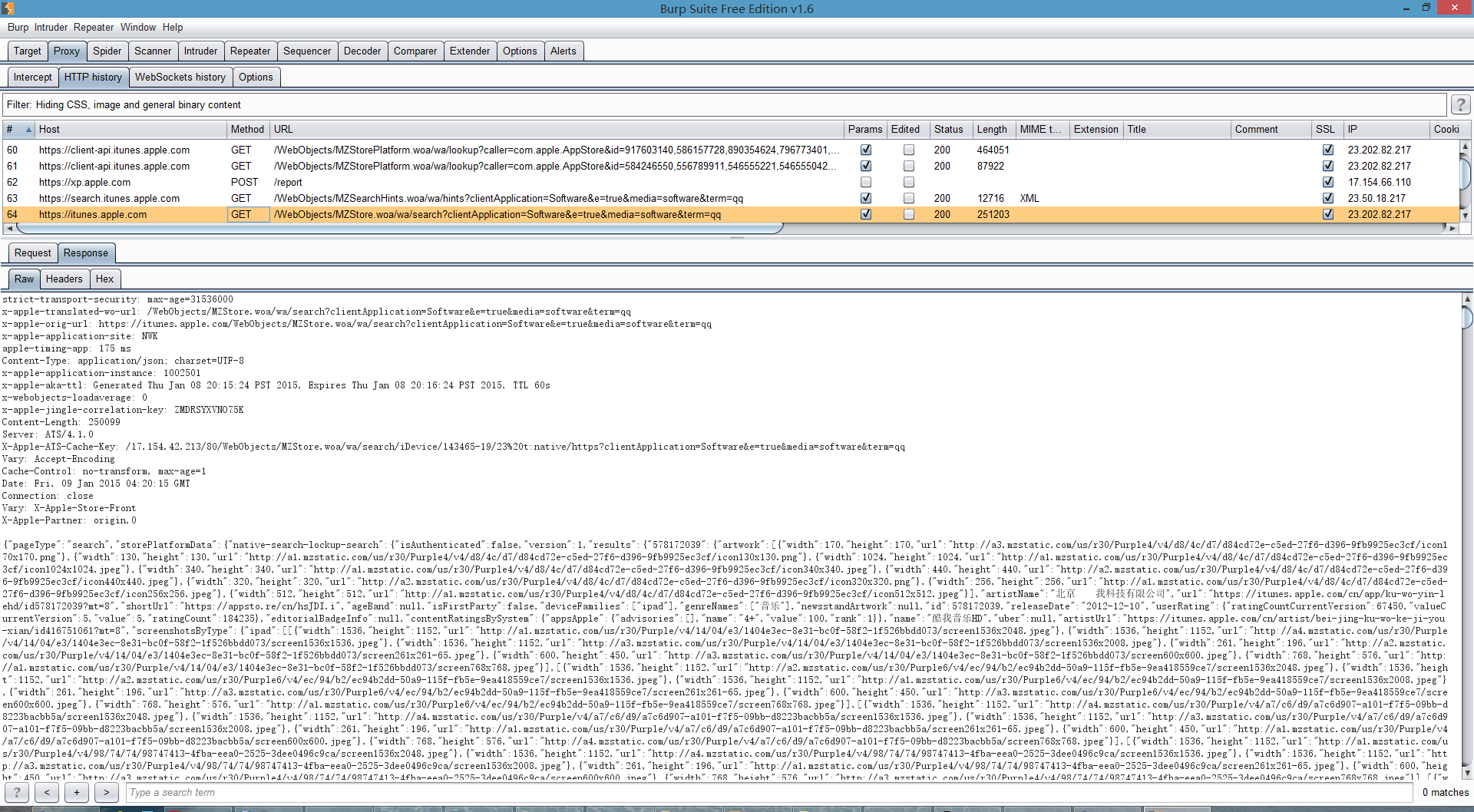Click the response pane vertical scrollbar thumb
The width and height of the screenshot is (1474, 812).
pos(1467,317)
